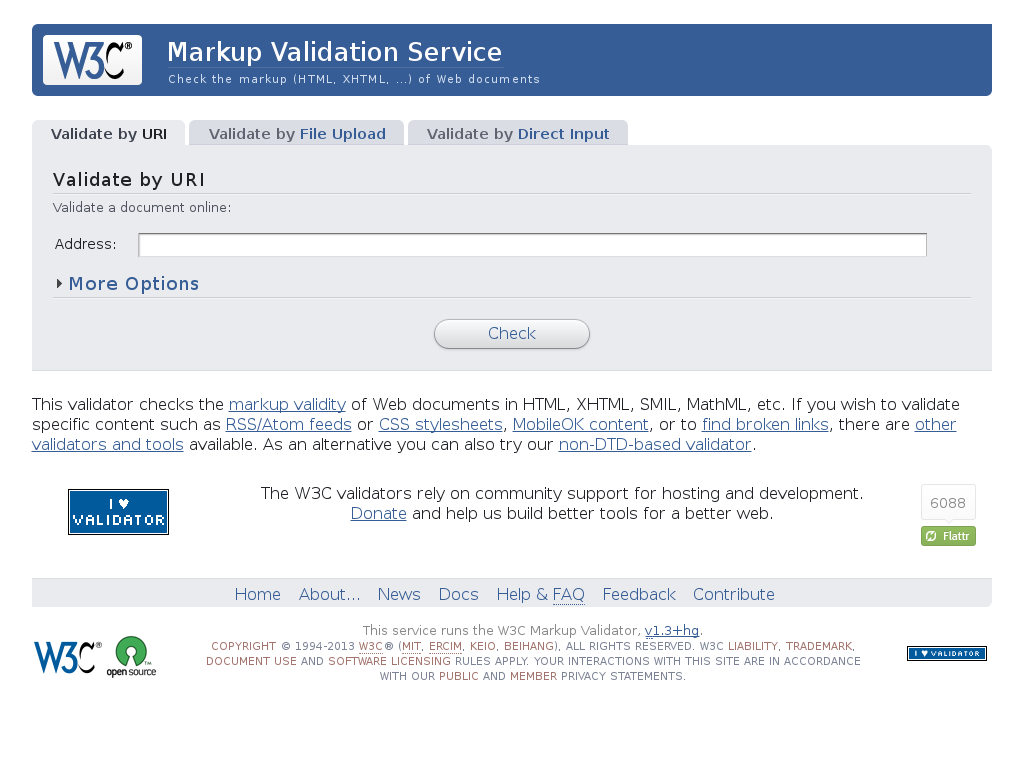Open the v1.3+hg version link
Viewport: 1024px width, 768px height.
coord(671,630)
